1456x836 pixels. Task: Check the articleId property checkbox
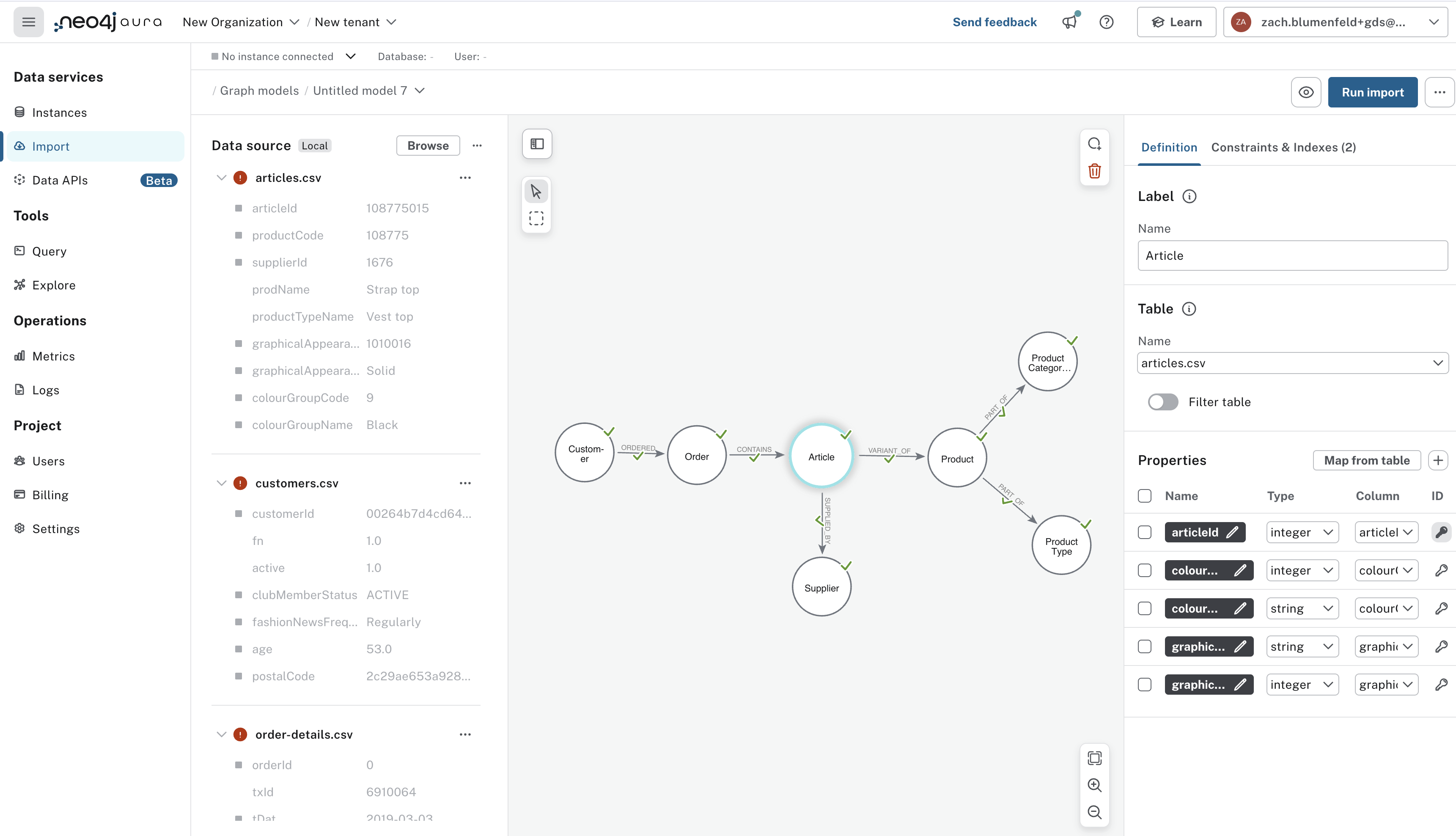(1144, 532)
